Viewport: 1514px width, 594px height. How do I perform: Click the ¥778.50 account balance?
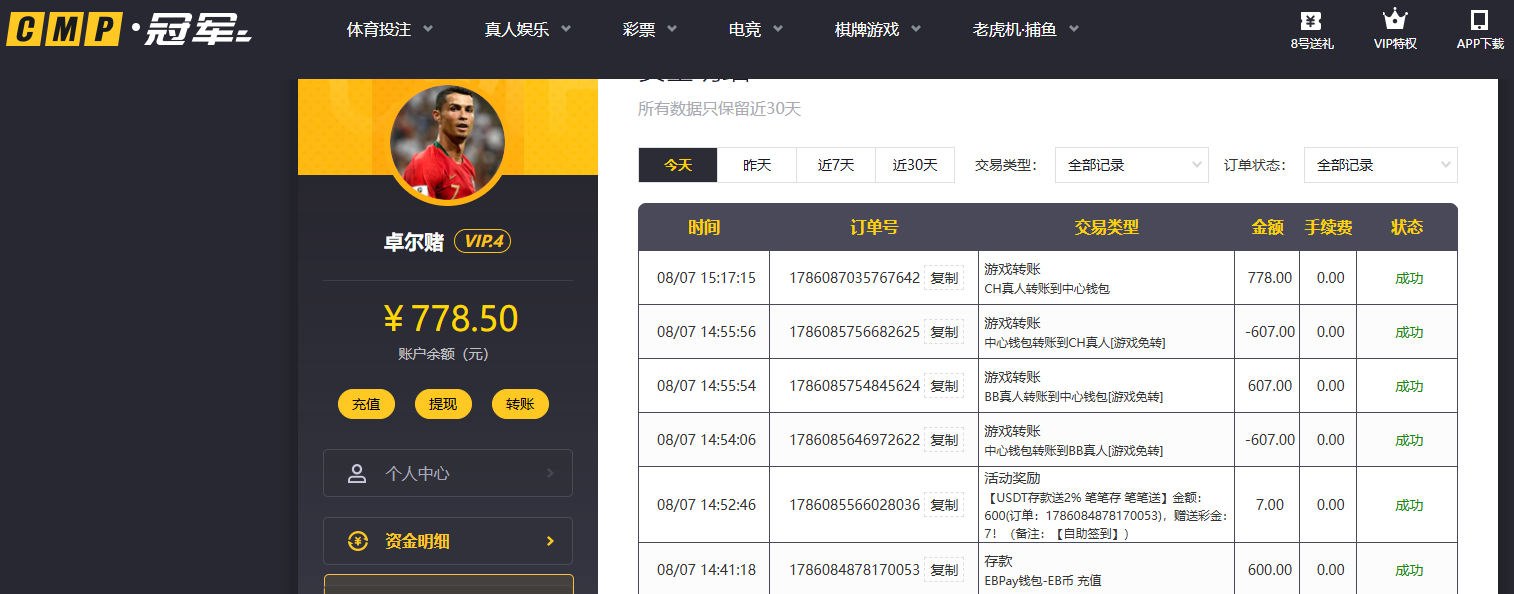coord(451,319)
